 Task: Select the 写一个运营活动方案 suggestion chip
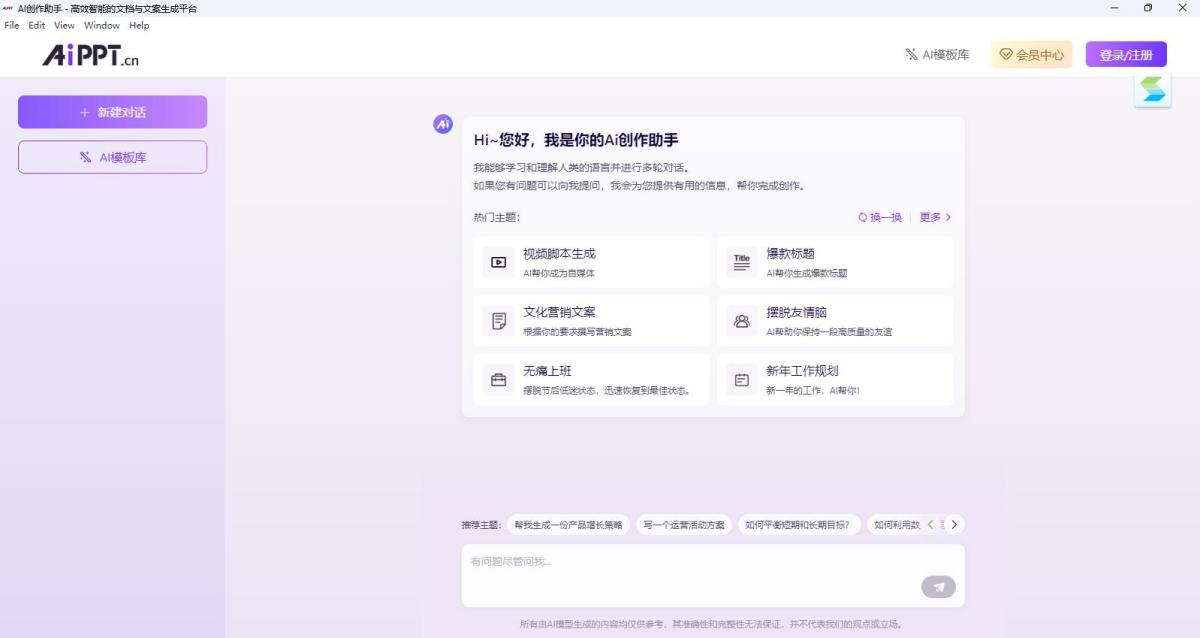tap(684, 525)
